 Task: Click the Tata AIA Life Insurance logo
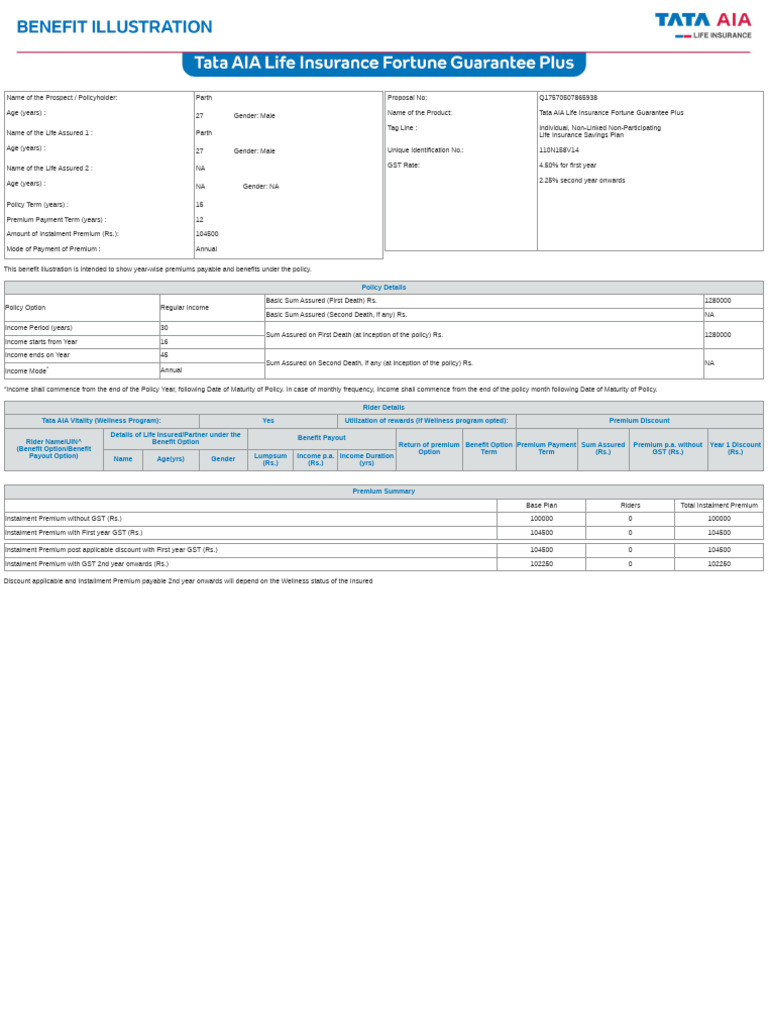[x=703, y=26]
